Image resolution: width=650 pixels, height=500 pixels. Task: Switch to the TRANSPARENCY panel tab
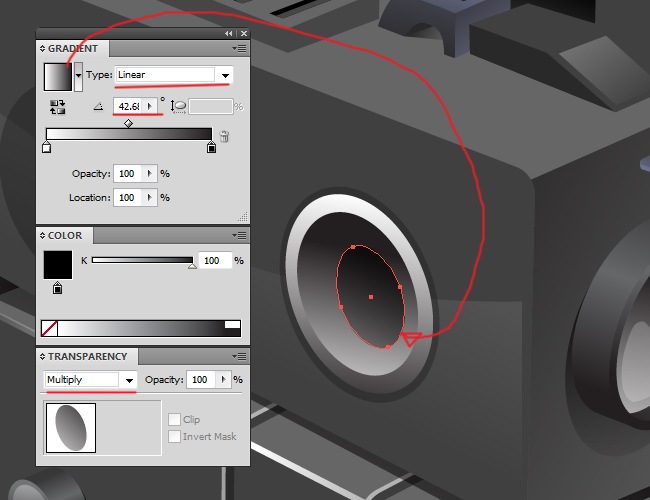coord(87,357)
